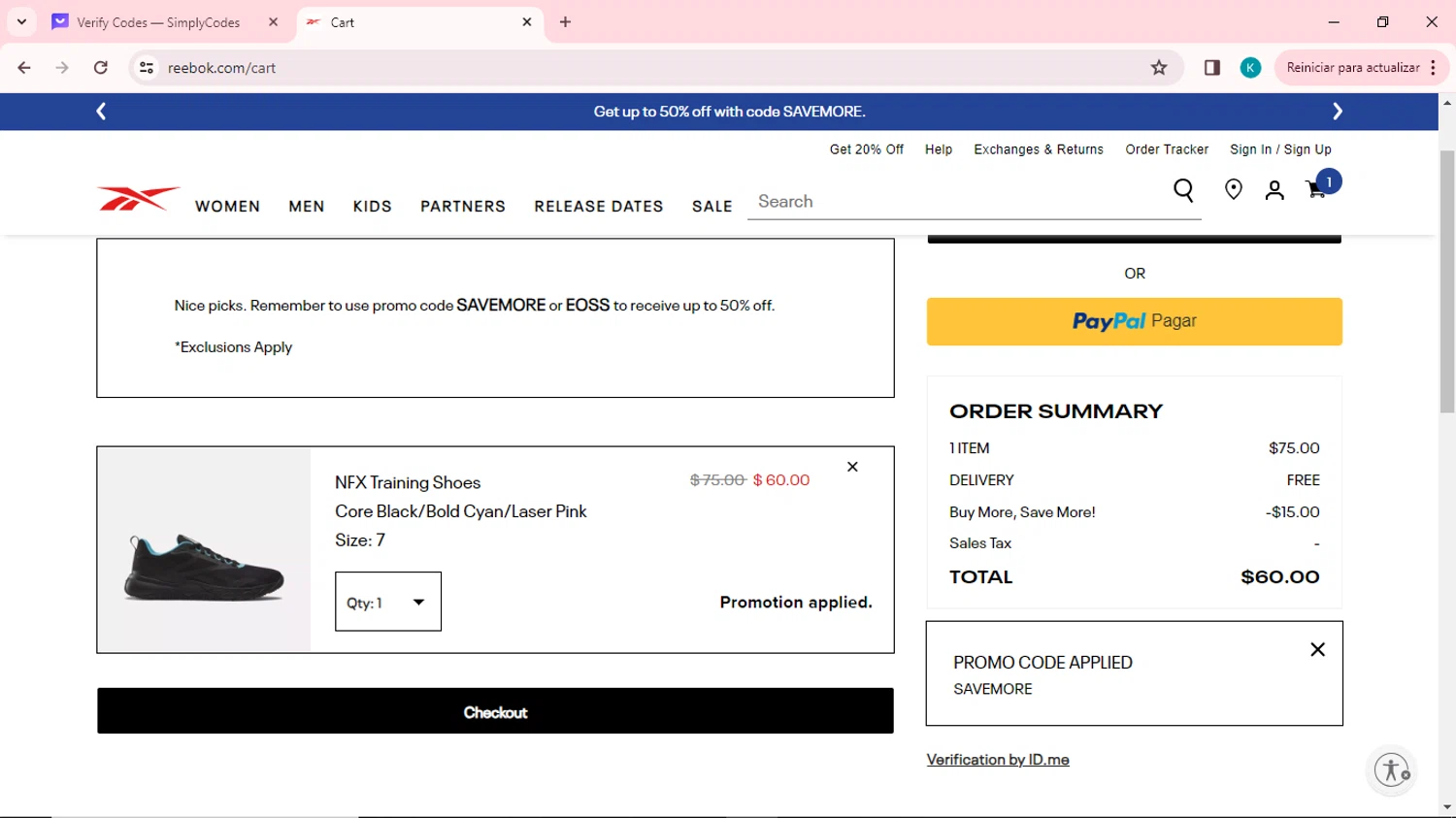Click the Promotion applied. label

(796, 603)
